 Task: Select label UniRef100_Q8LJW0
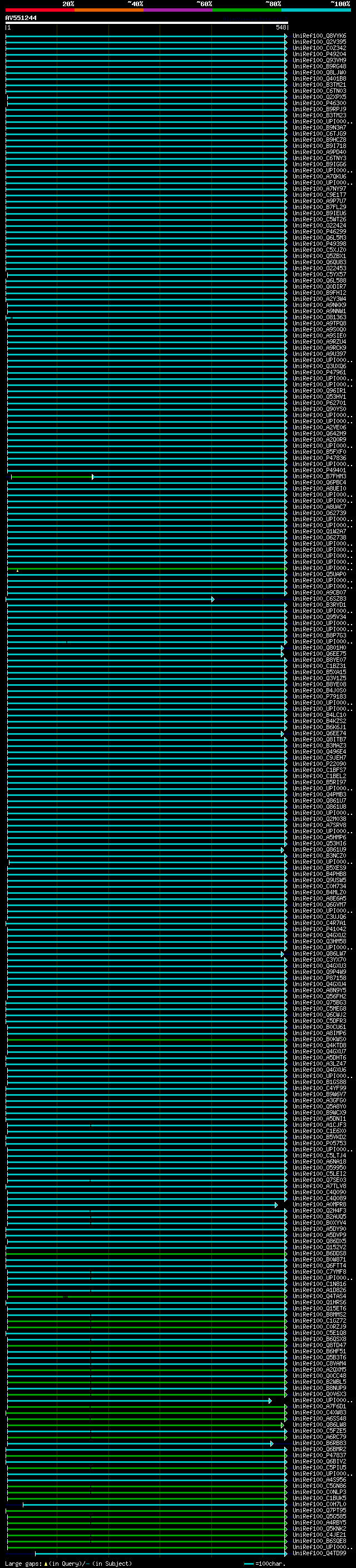[319, 72]
